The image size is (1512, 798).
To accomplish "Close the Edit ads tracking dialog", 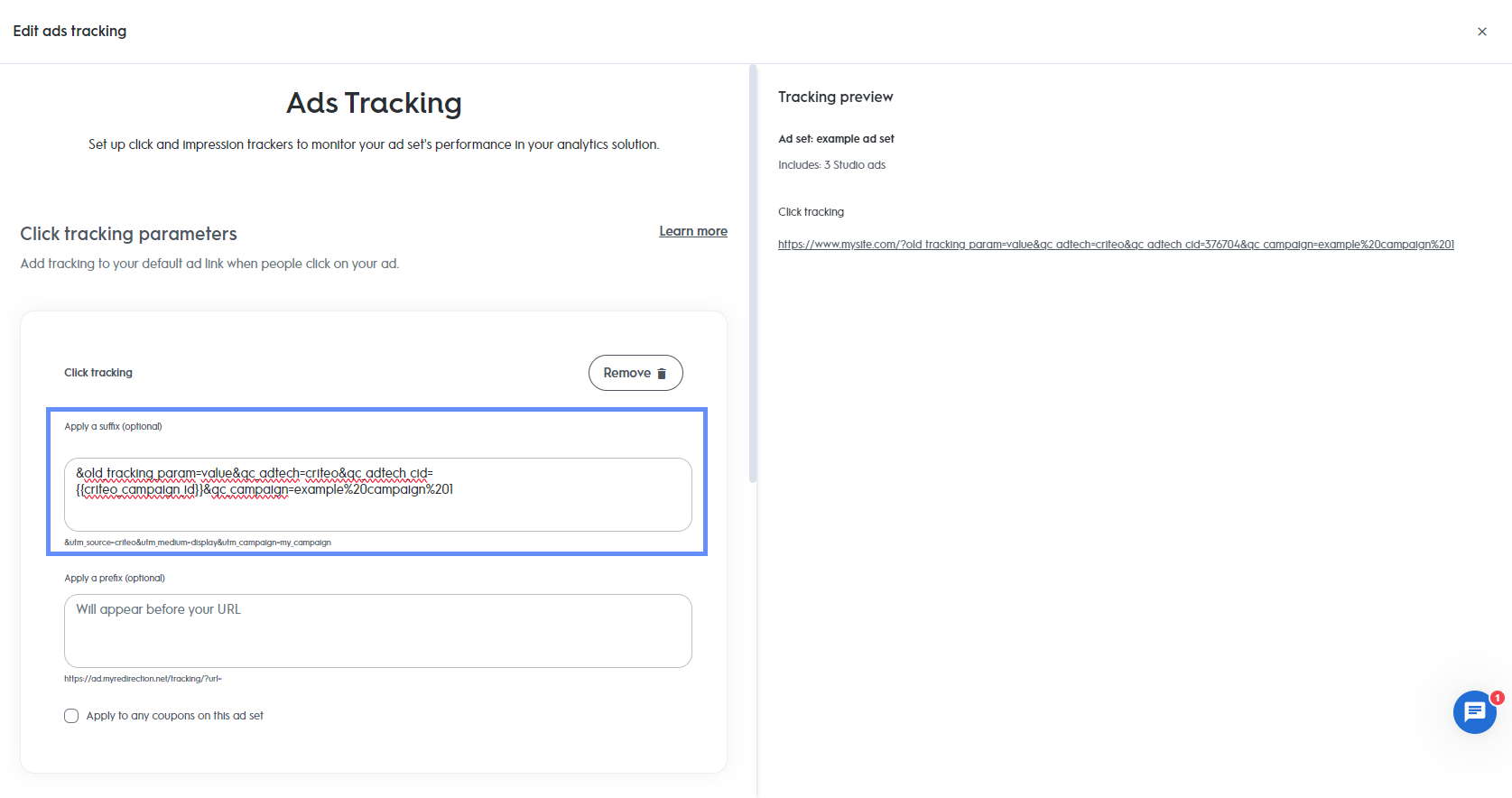I will point(1481,31).
